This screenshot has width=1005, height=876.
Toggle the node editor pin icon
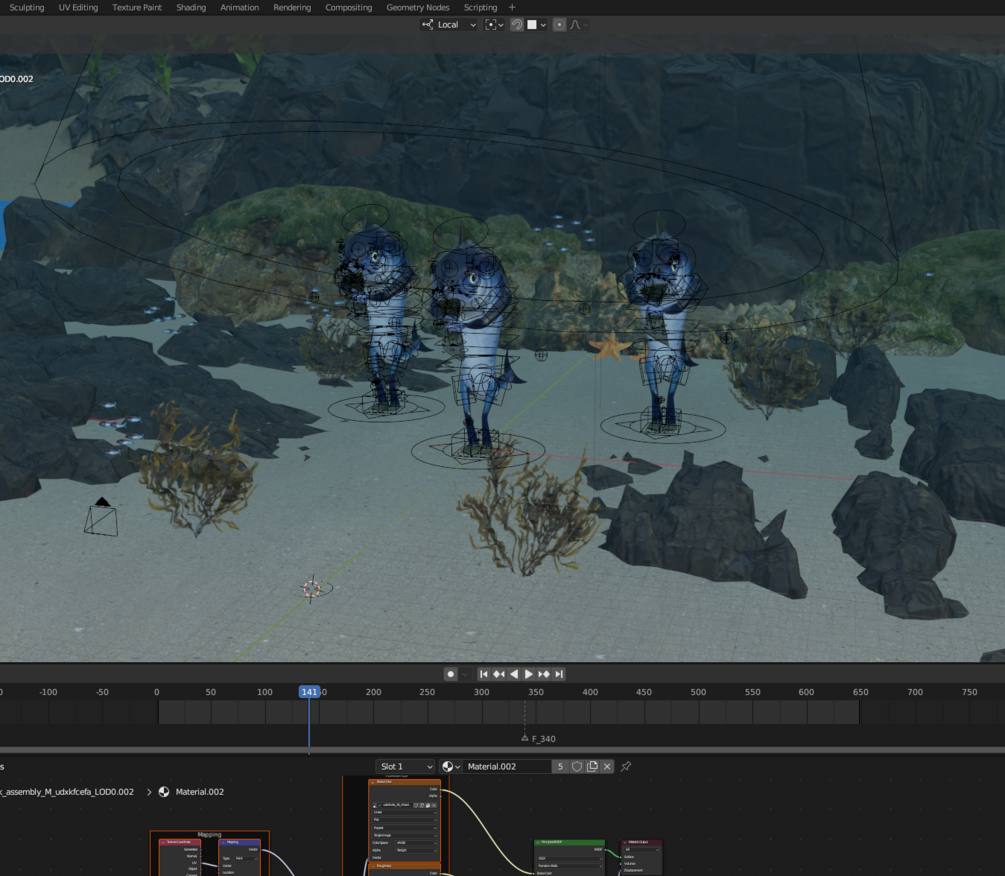click(x=626, y=766)
